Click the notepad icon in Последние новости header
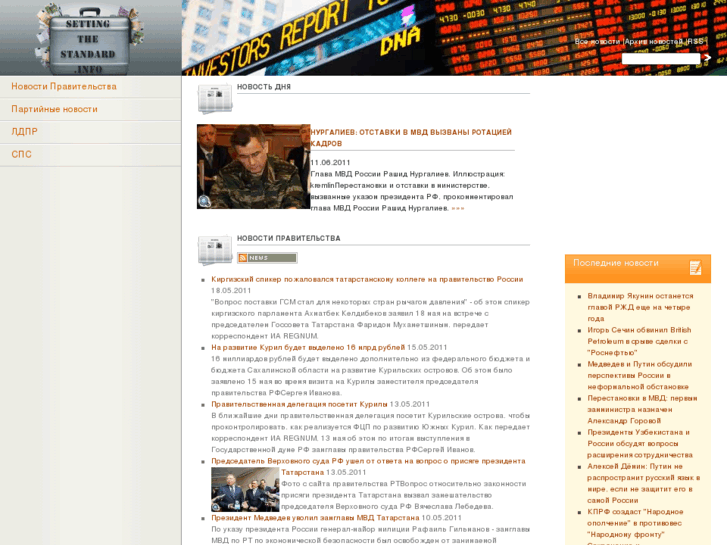Screen dimensions: 727x545 point(695,268)
